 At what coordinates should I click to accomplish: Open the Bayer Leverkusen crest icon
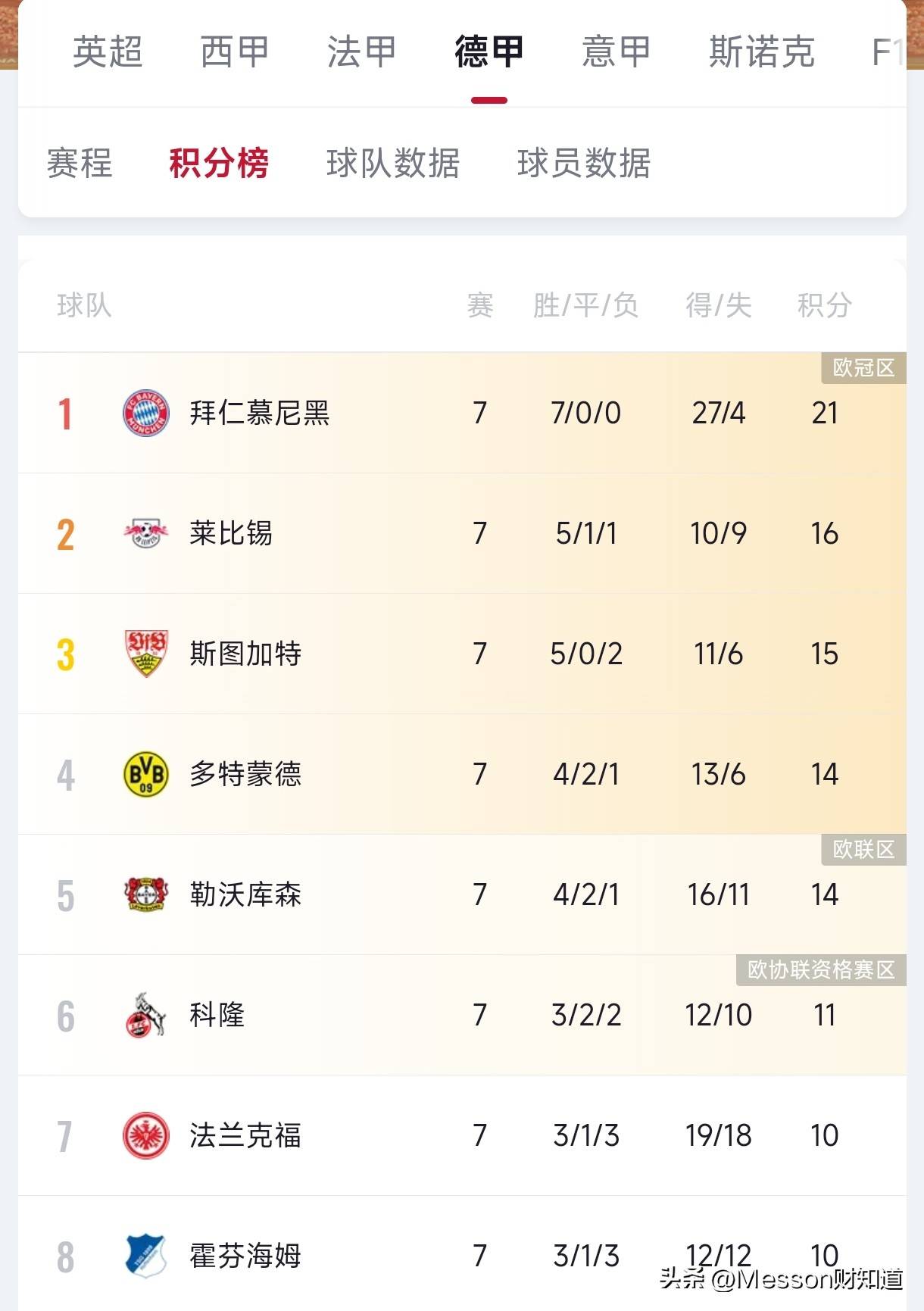145,894
